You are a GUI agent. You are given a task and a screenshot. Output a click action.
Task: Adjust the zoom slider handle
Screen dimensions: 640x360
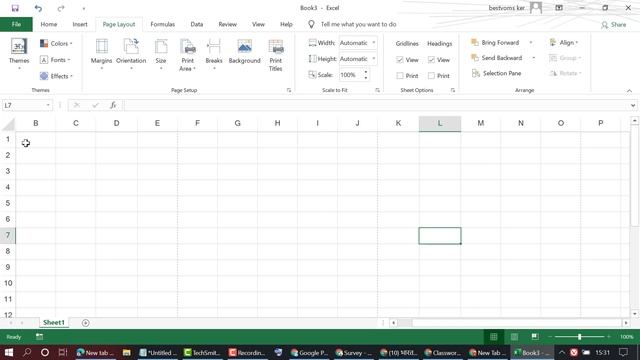pos(579,337)
